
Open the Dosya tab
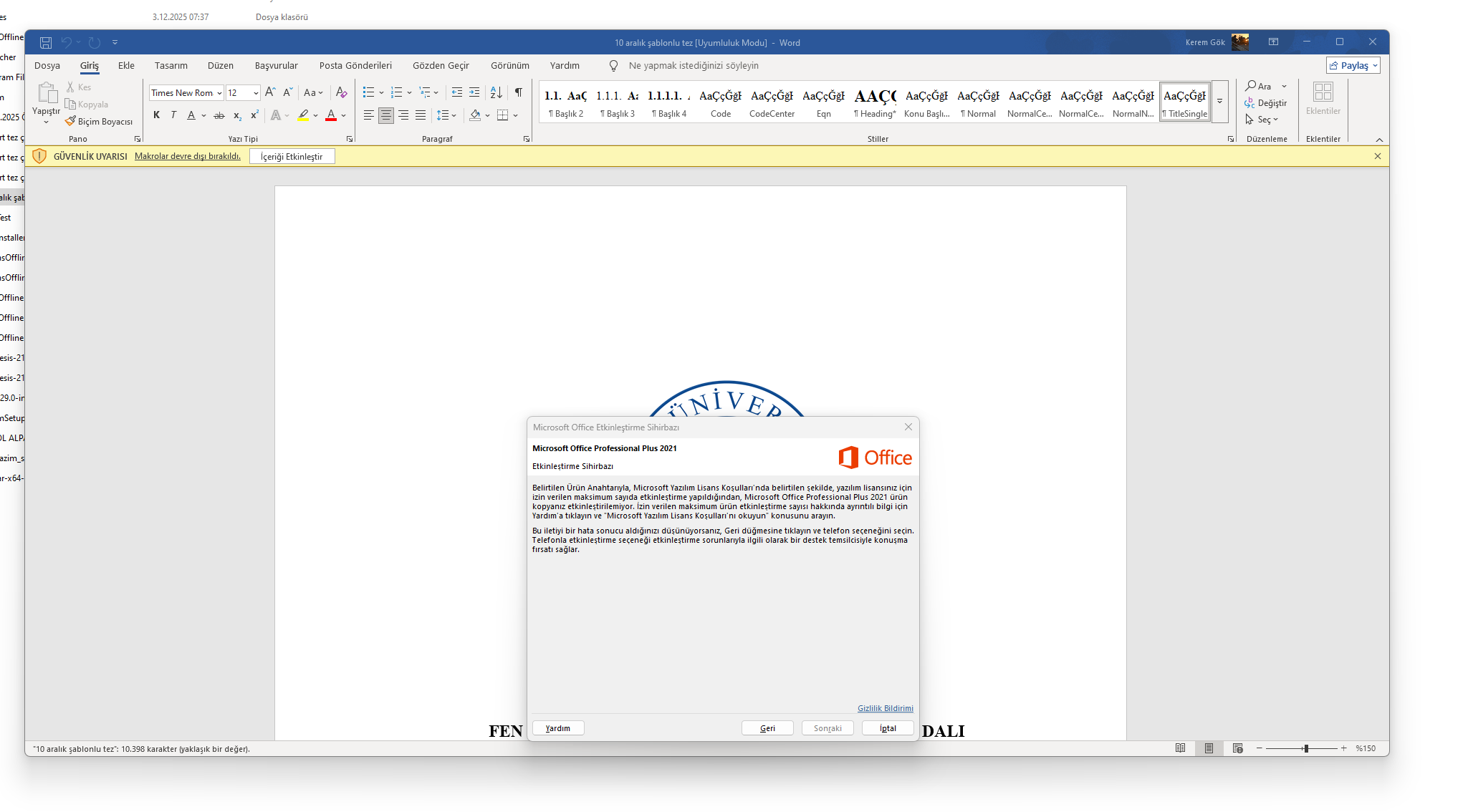47,66
